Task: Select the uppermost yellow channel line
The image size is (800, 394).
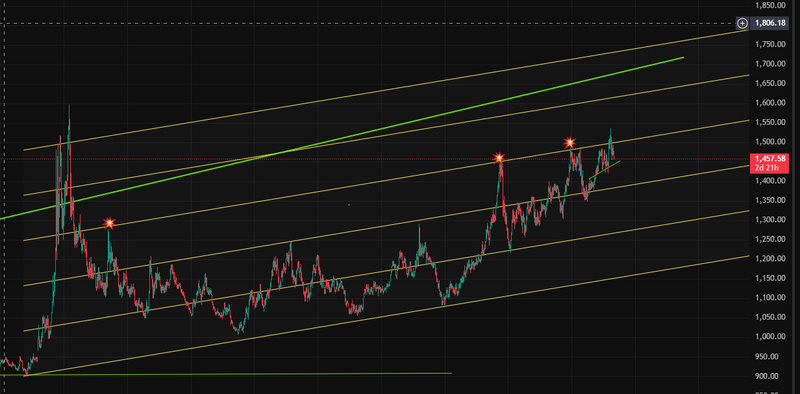Action: pyautogui.click(x=386, y=90)
